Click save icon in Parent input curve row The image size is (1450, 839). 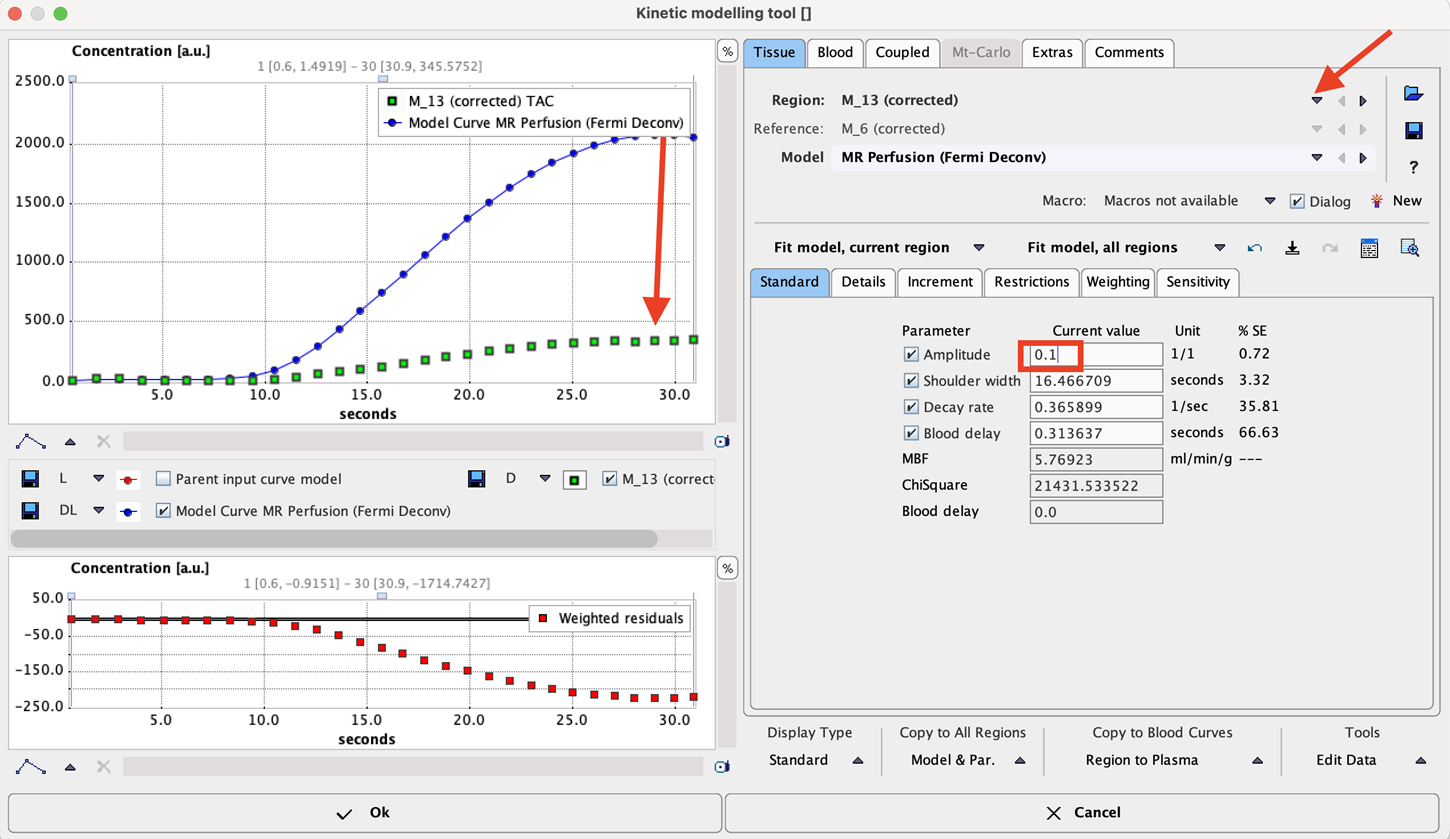pos(30,479)
